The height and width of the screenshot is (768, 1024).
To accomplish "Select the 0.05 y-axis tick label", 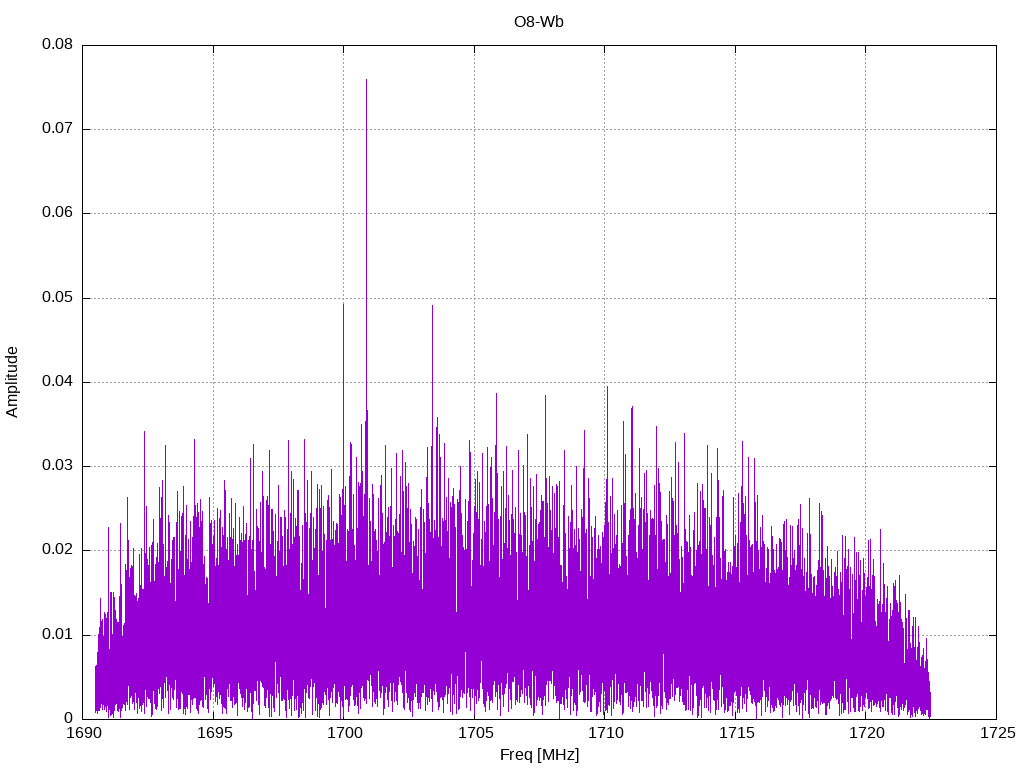I will tap(57, 298).
